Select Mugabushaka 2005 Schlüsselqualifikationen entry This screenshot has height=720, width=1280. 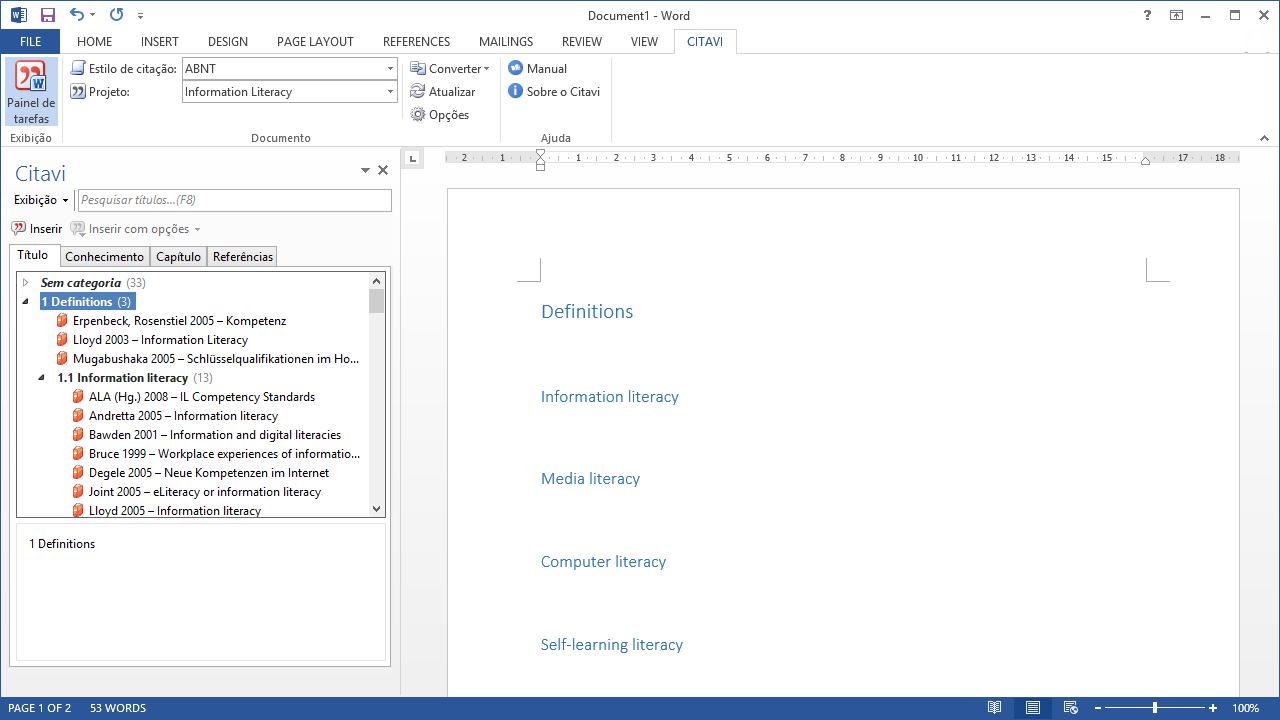click(208, 359)
